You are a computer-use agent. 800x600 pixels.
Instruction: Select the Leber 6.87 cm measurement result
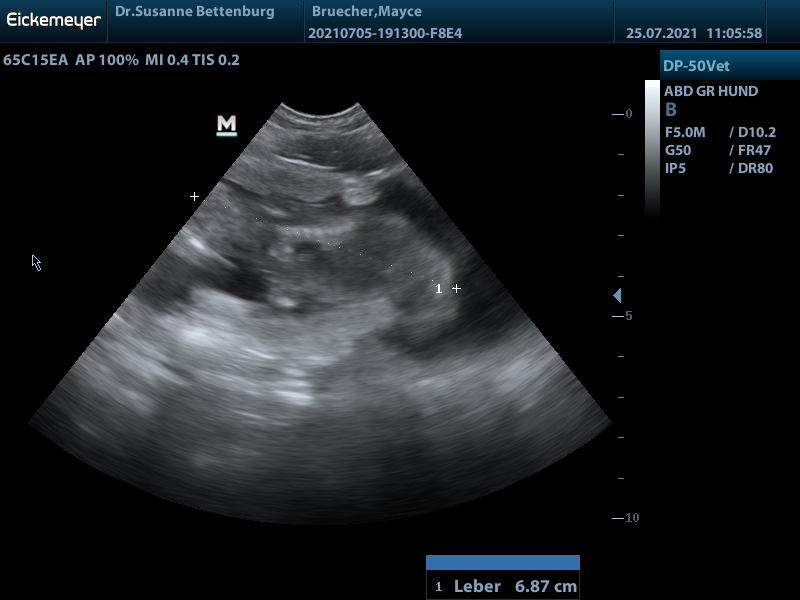point(503,586)
